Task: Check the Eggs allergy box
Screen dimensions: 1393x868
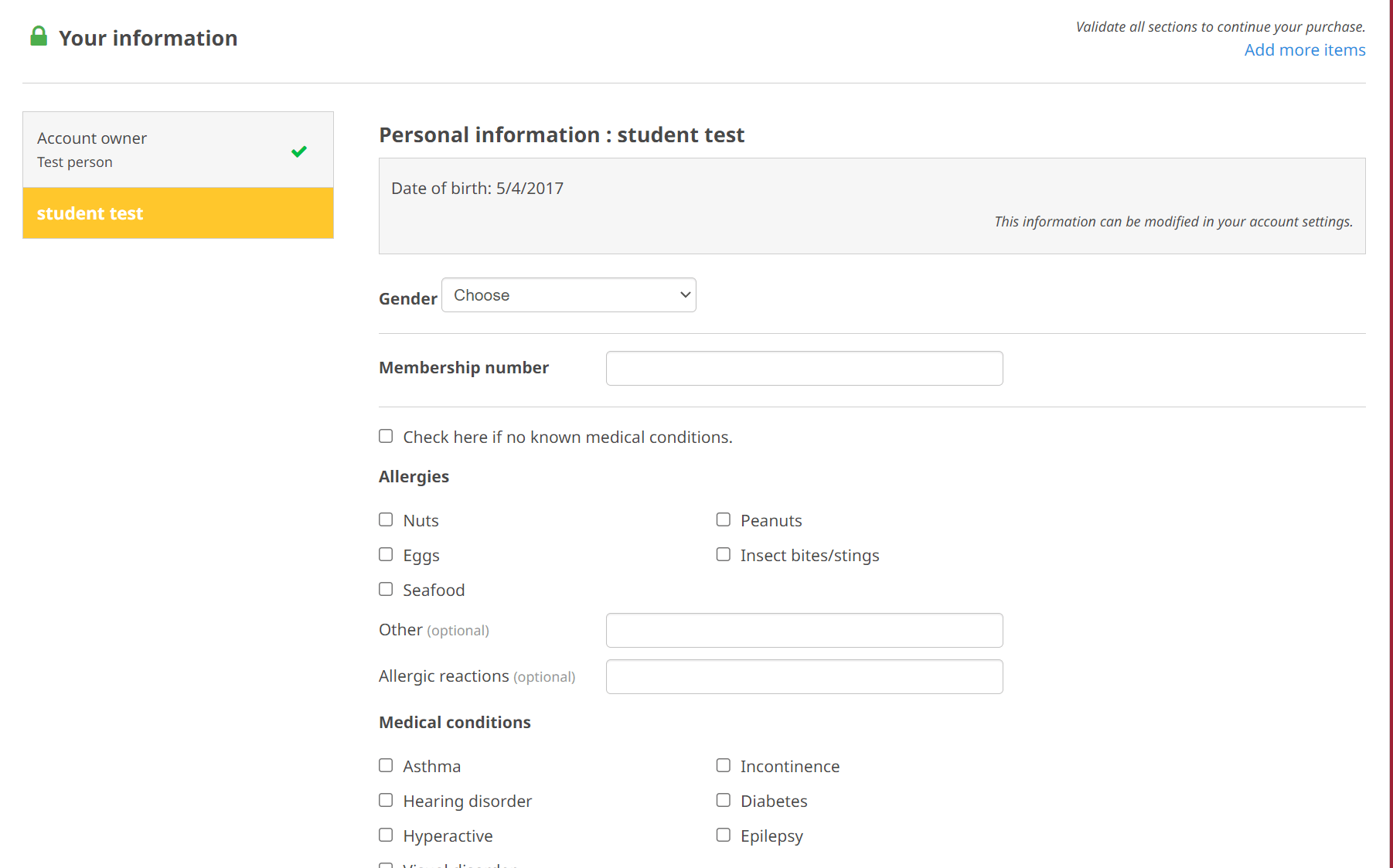Action: pyautogui.click(x=386, y=554)
